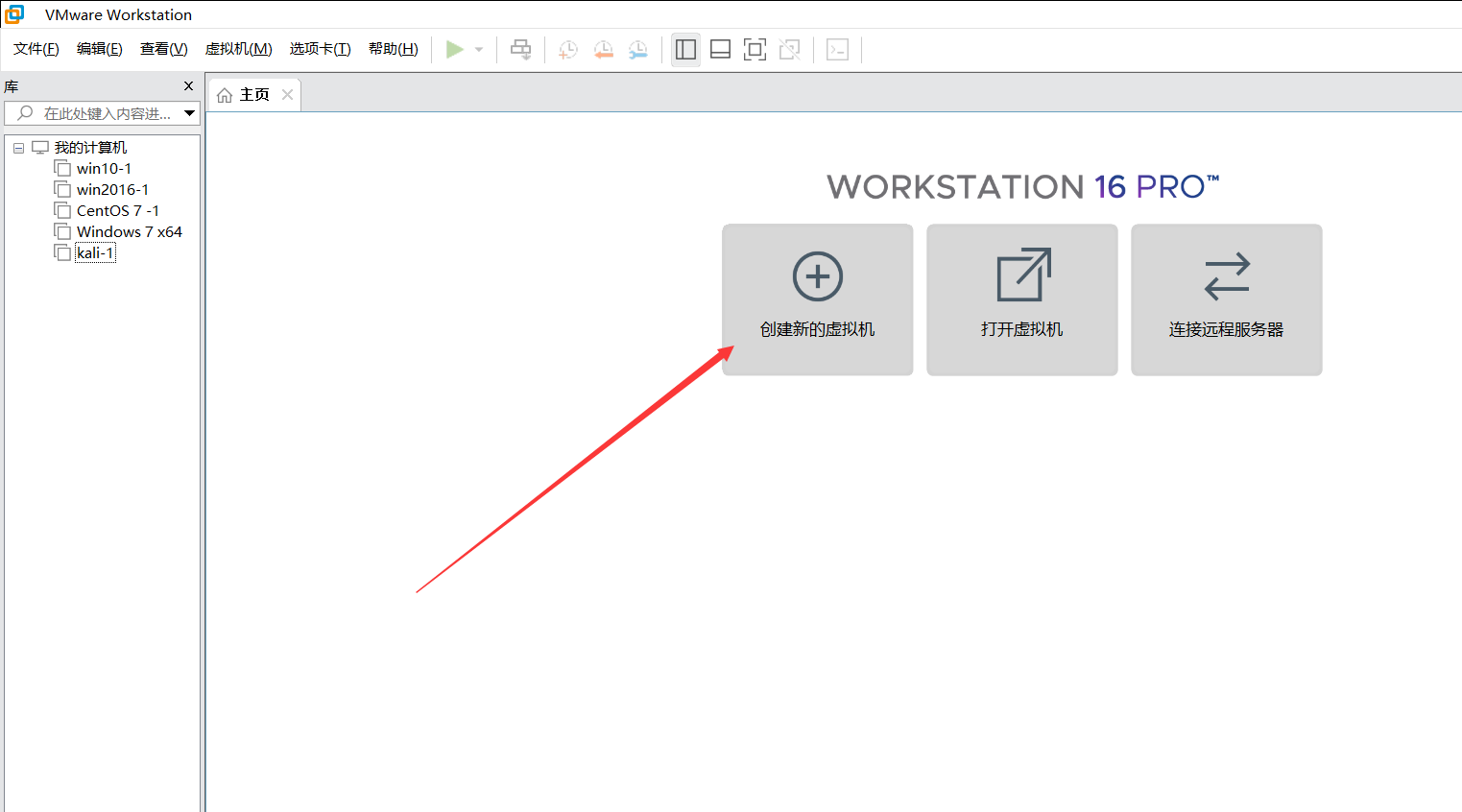Select 我的计算机 in the library tree

click(90, 147)
